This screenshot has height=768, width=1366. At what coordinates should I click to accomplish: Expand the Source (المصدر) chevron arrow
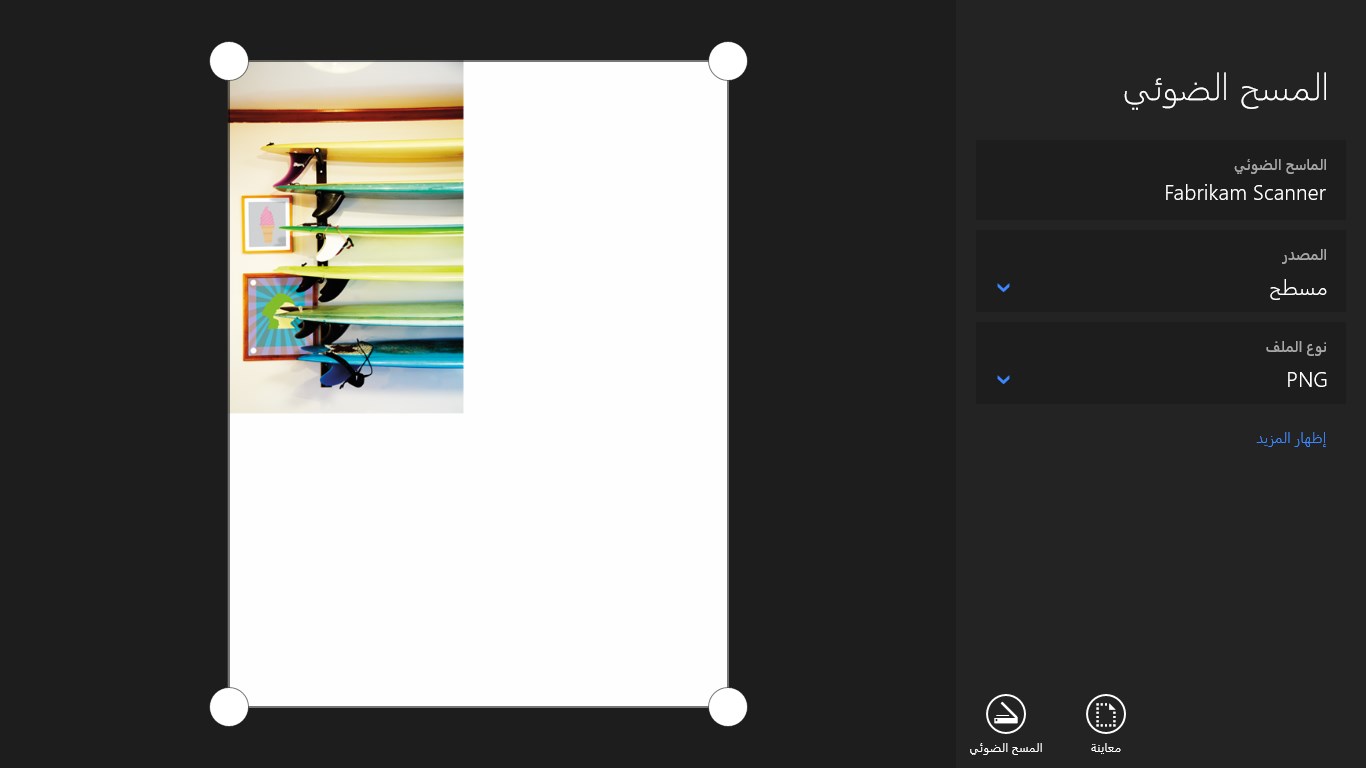point(1004,288)
